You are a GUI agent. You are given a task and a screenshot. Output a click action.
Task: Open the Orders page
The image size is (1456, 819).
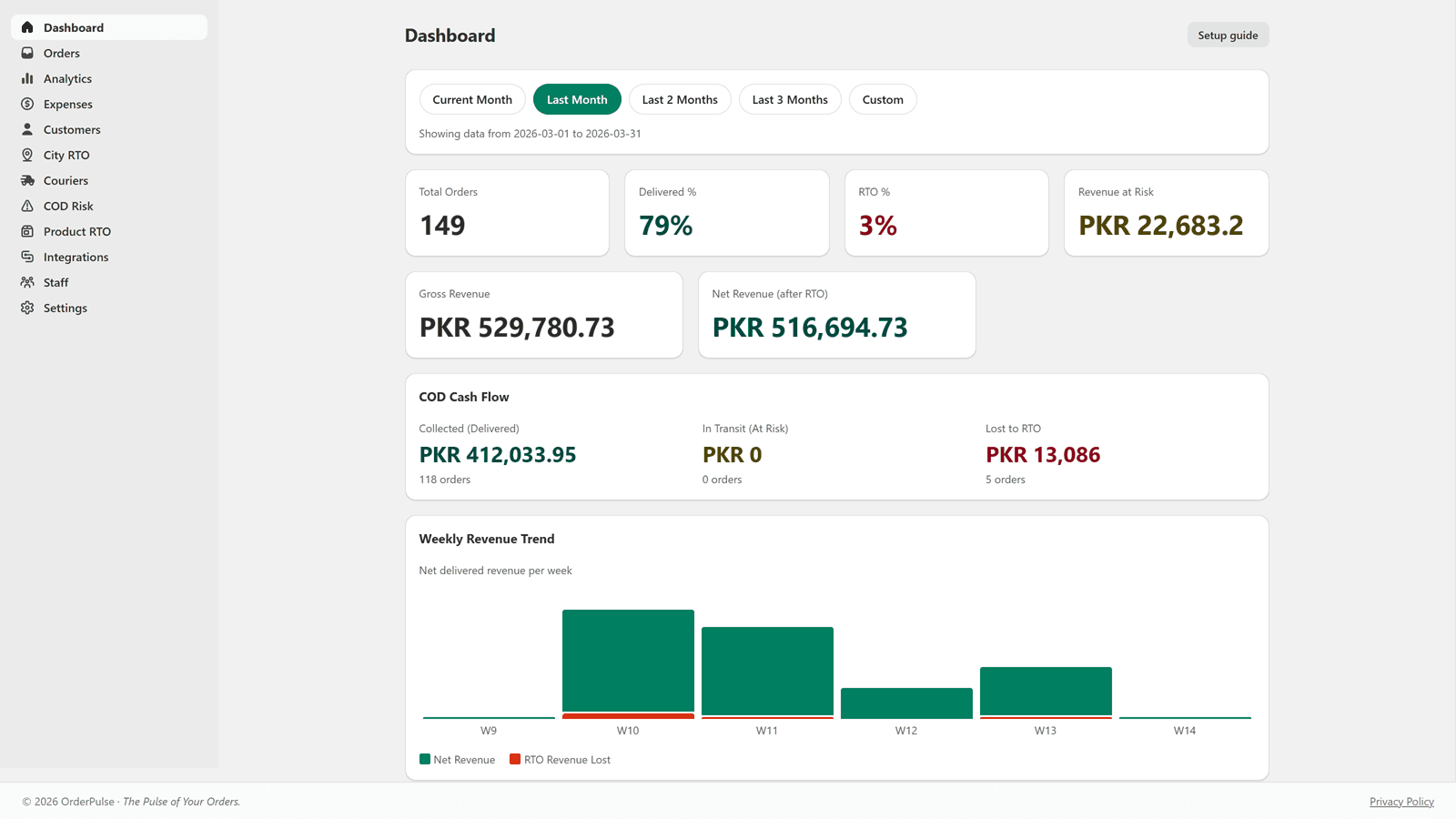(109, 53)
